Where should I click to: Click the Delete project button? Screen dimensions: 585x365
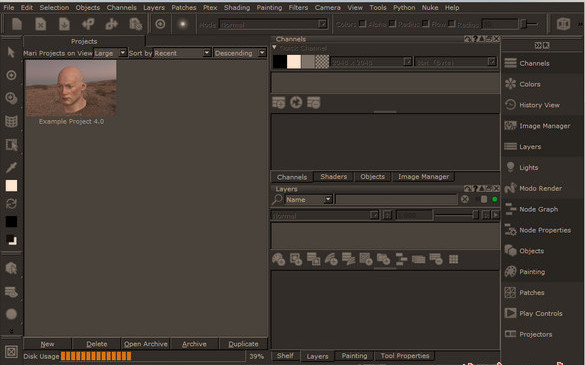97,344
